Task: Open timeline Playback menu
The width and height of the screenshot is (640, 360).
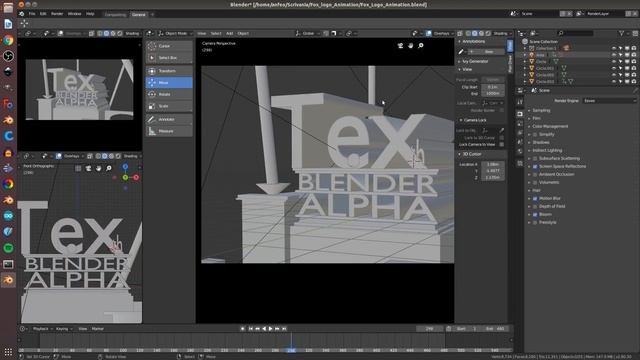Action: [x=42, y=329]
